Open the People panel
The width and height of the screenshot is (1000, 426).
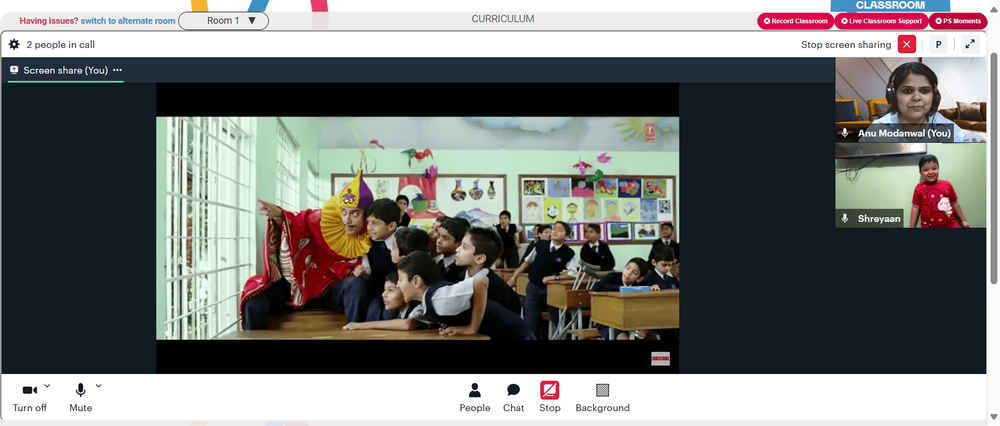click(474, 398)
